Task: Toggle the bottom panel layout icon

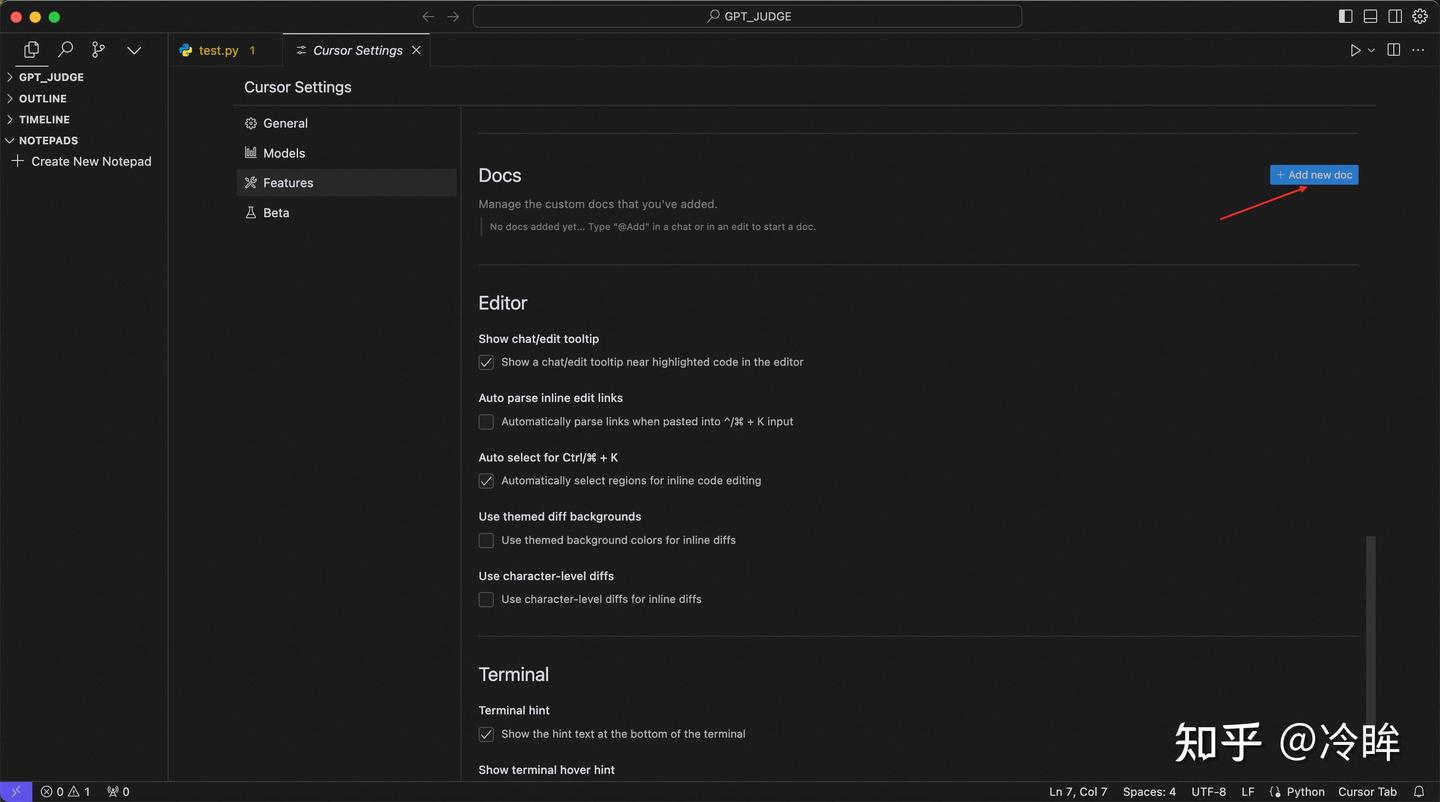Action: tap(1370, 16)
